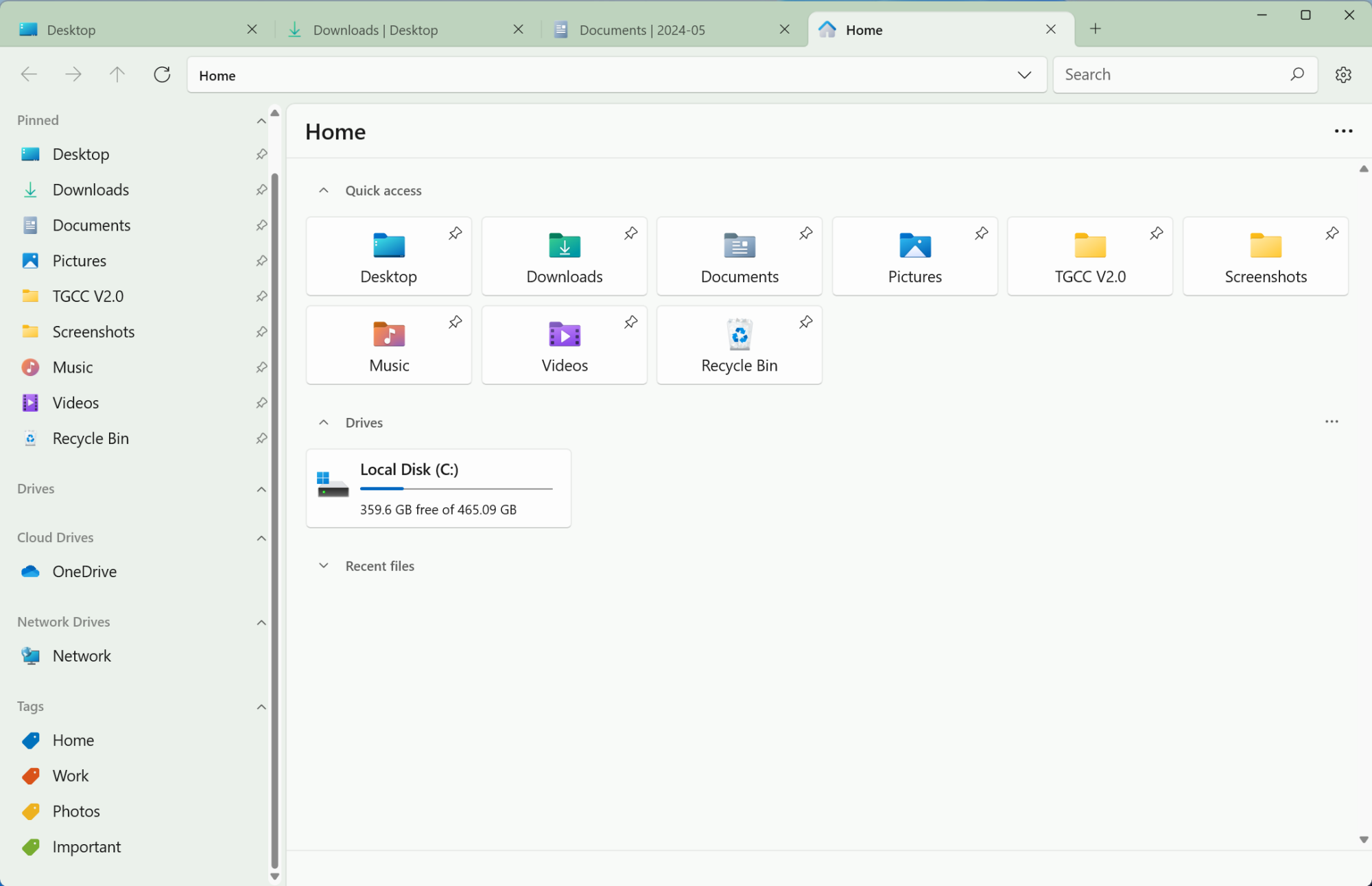Expand the Recent files section
Viewport: 1372px width, 886px height.
click(324, 566)
